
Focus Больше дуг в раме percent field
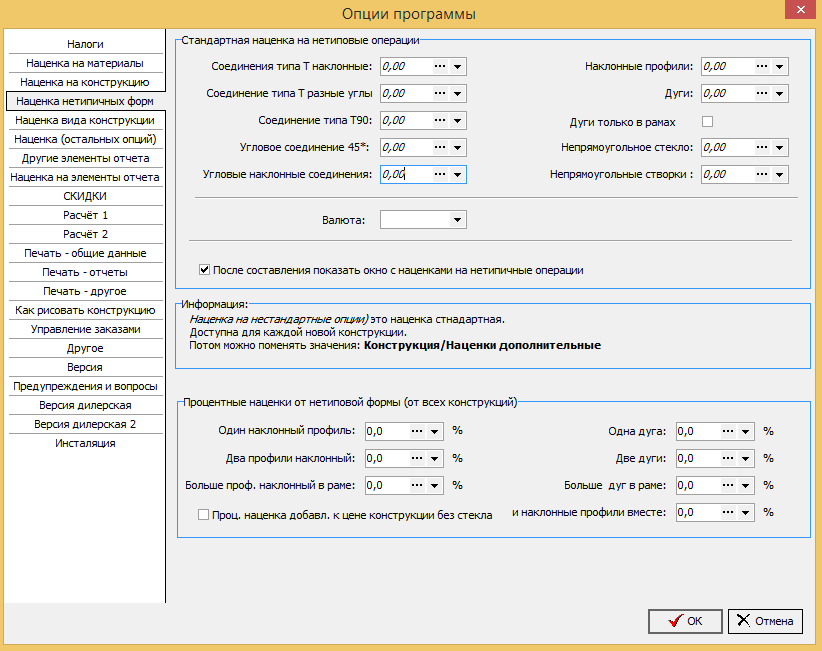click(x=698, y=485)
